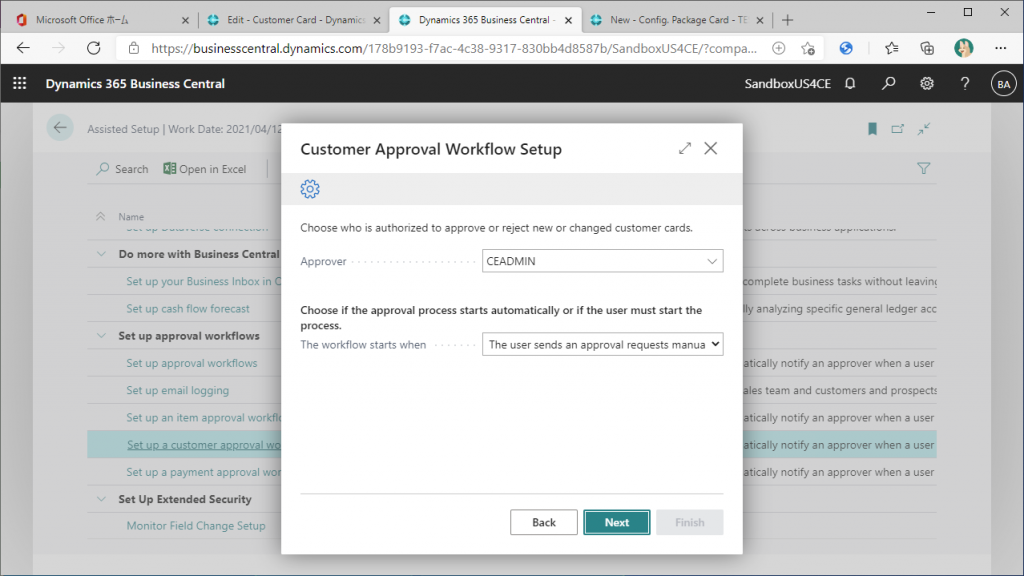
Task: Click the browser profile picture
Action: (x=963, y=48)
